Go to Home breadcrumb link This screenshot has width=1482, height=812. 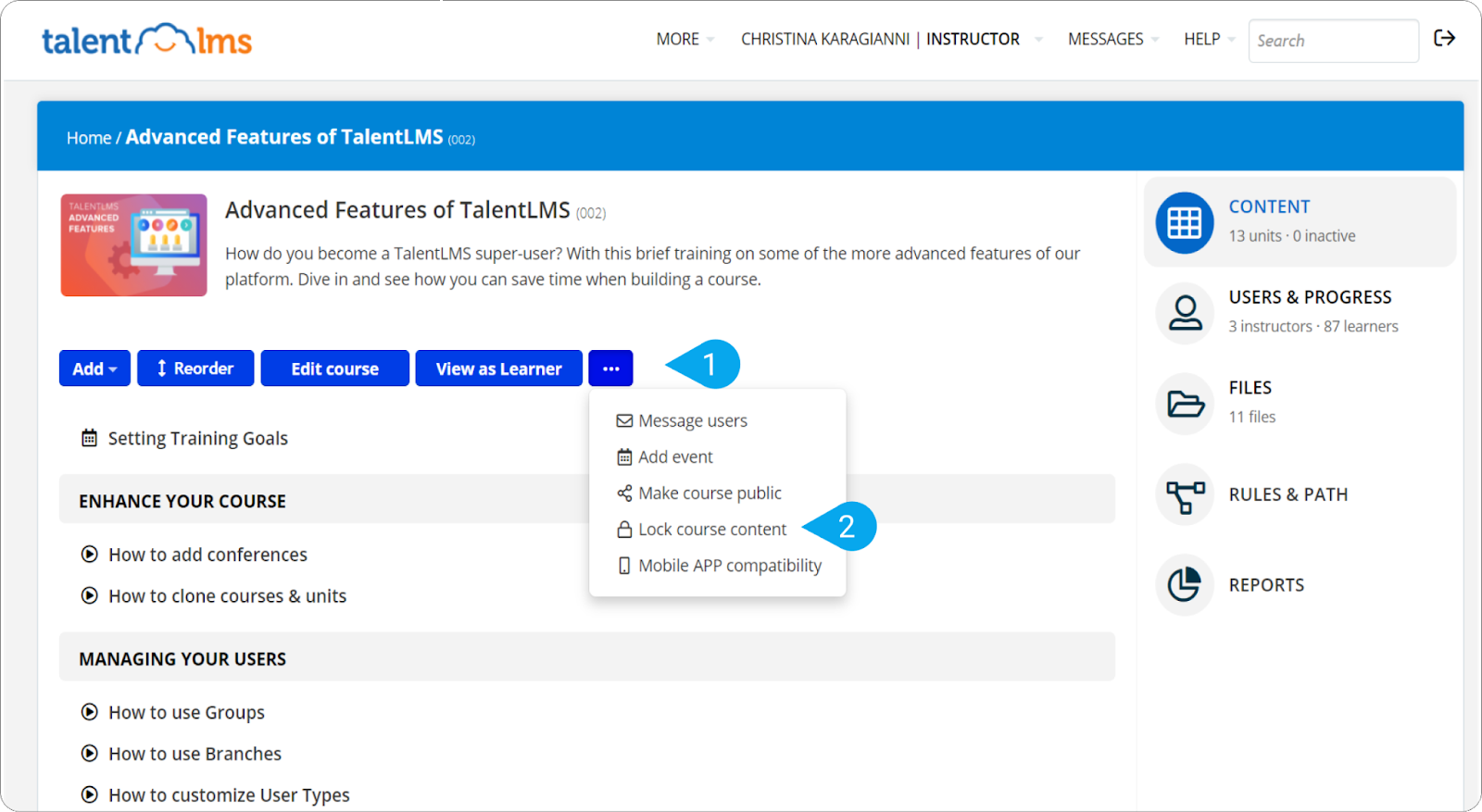click(89, 138)
